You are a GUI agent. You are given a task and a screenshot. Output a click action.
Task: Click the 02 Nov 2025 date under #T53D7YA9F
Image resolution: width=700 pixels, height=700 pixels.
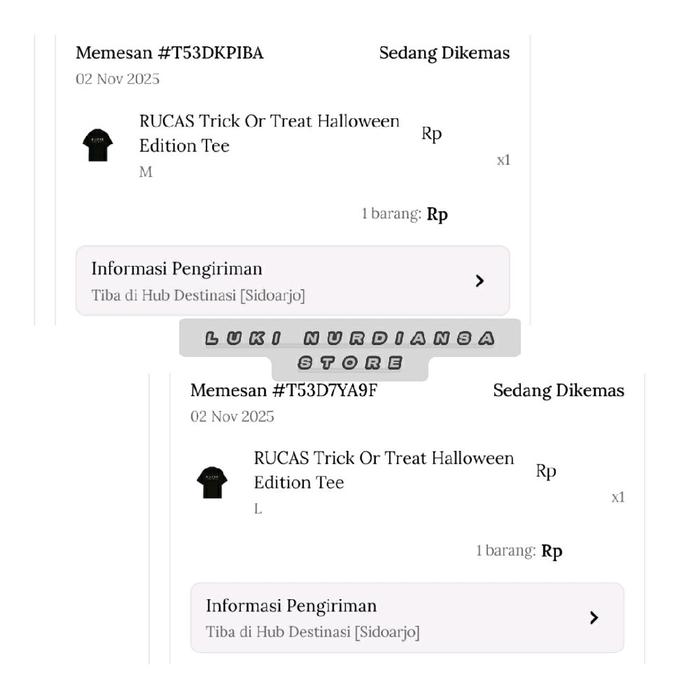(232, 416)
